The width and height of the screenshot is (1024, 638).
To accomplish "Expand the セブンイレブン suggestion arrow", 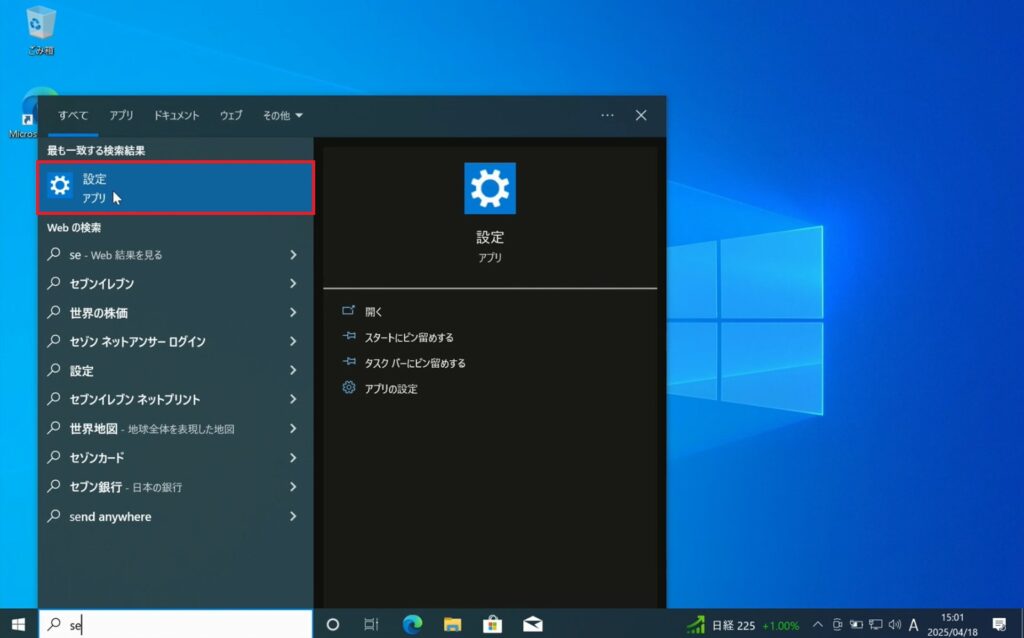I will tap(293, 284).
